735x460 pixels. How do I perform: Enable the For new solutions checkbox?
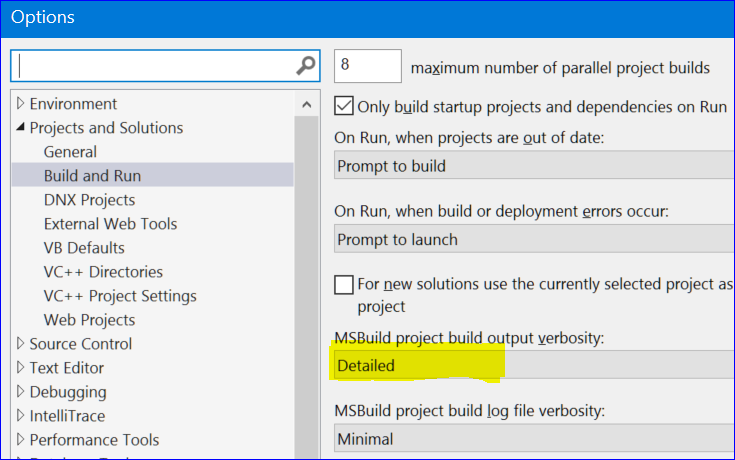[x=344, y=285]
